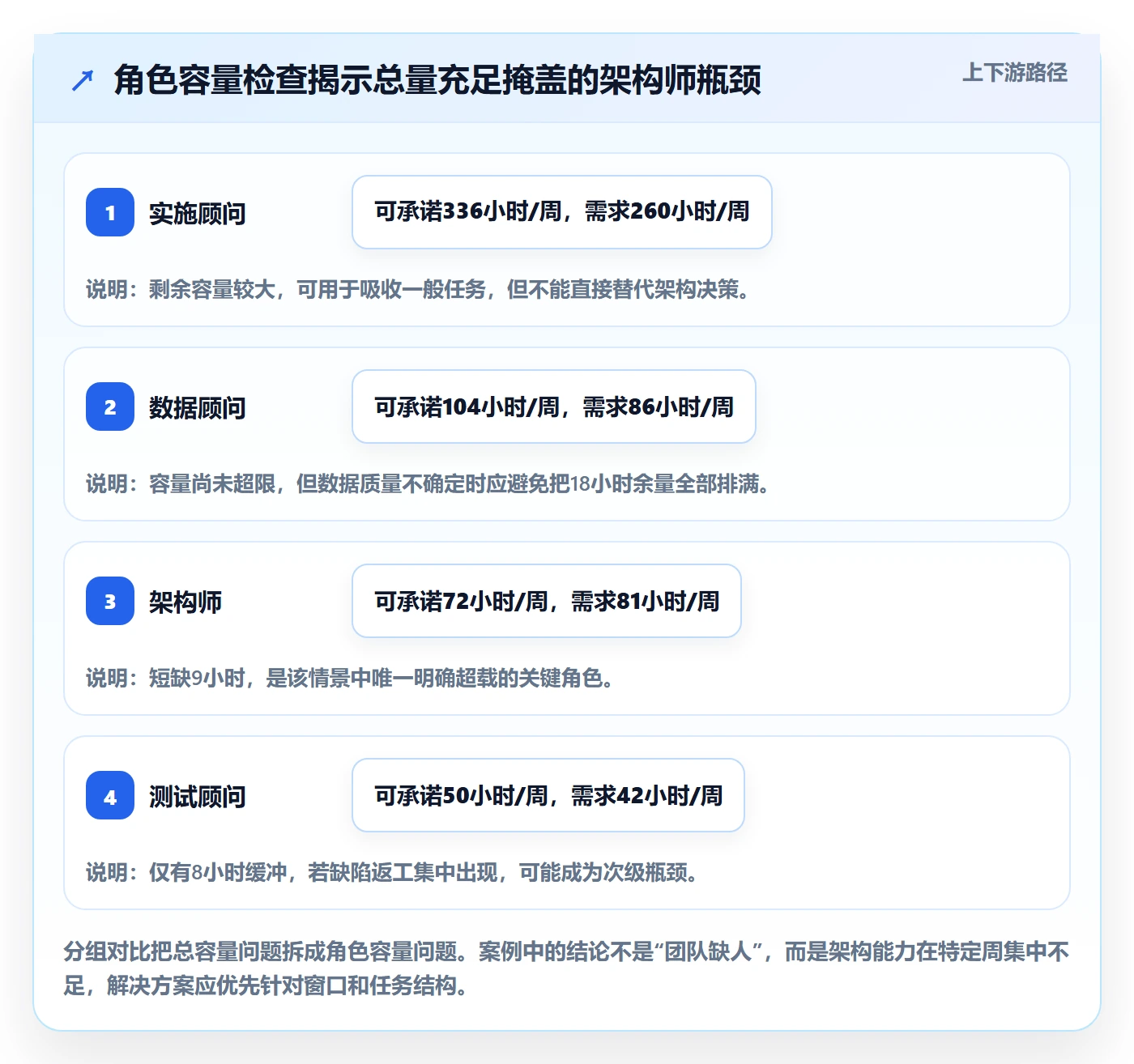This screenshot has height=1064, width=1134.
Task: Open the 上下游路径 label in the header
Action: pyautogui.click(x=1015, y=73)
